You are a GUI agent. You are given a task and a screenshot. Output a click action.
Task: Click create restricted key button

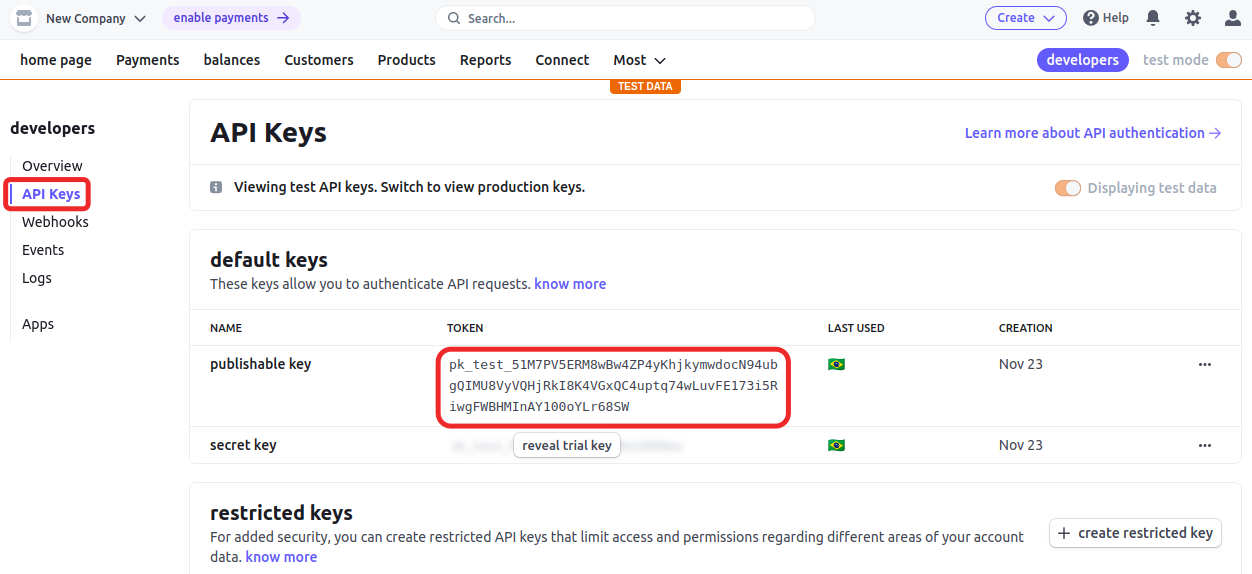pos(1136,533)
